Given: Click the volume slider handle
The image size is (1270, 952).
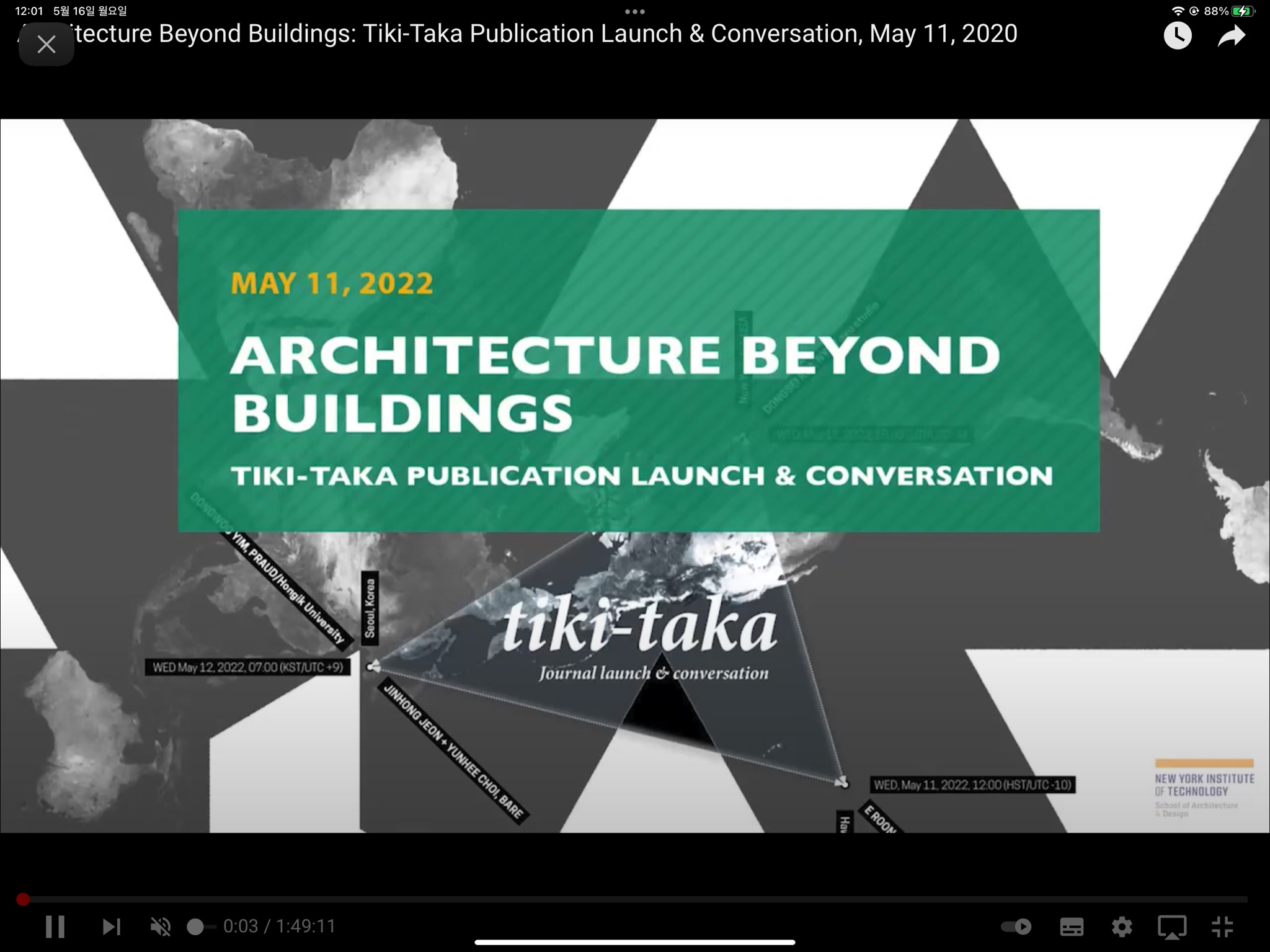Looking at the screenshot, I should [195, 927].
